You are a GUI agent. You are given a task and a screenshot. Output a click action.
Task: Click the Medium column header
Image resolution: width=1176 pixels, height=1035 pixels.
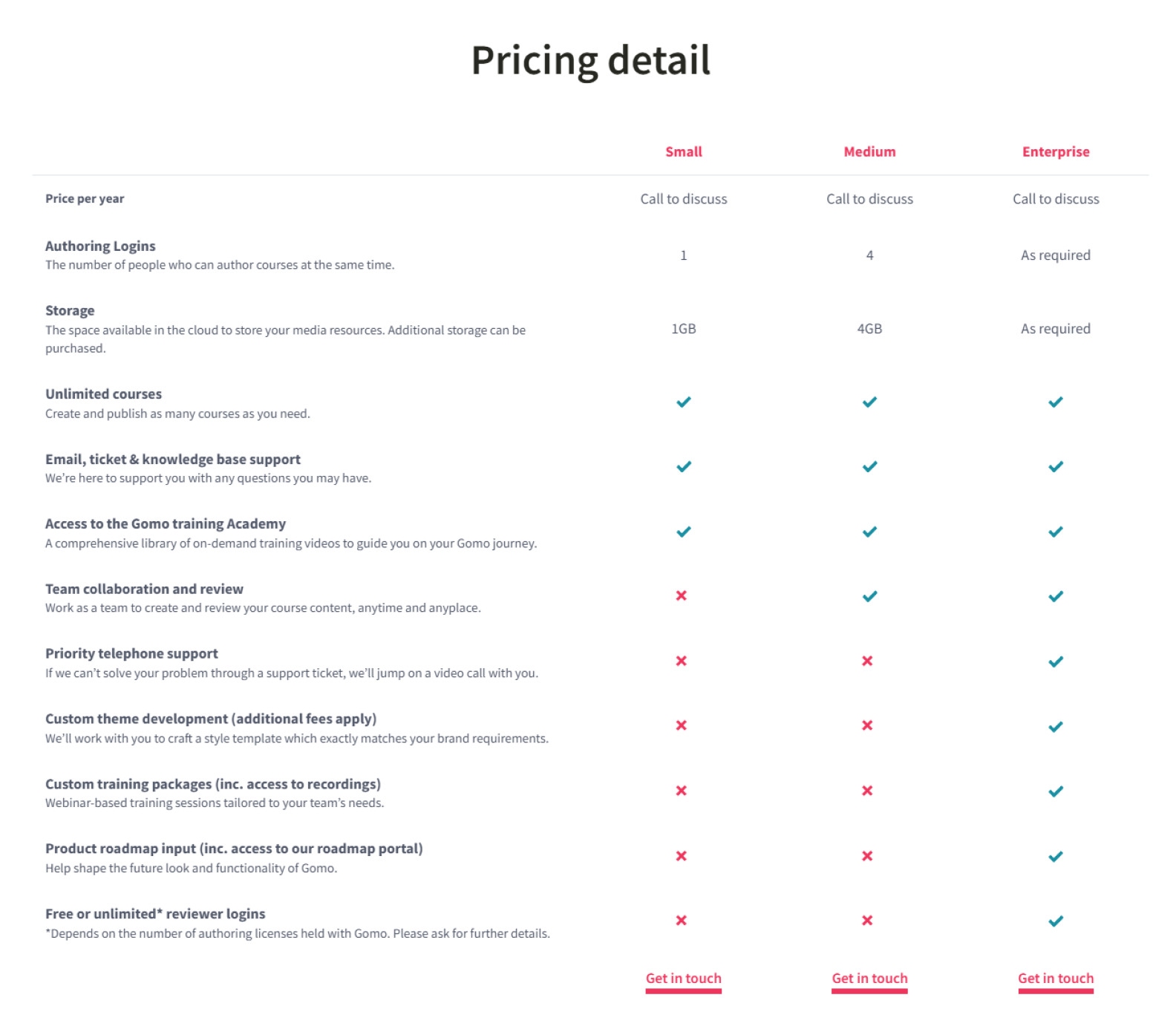pos(869,151)
